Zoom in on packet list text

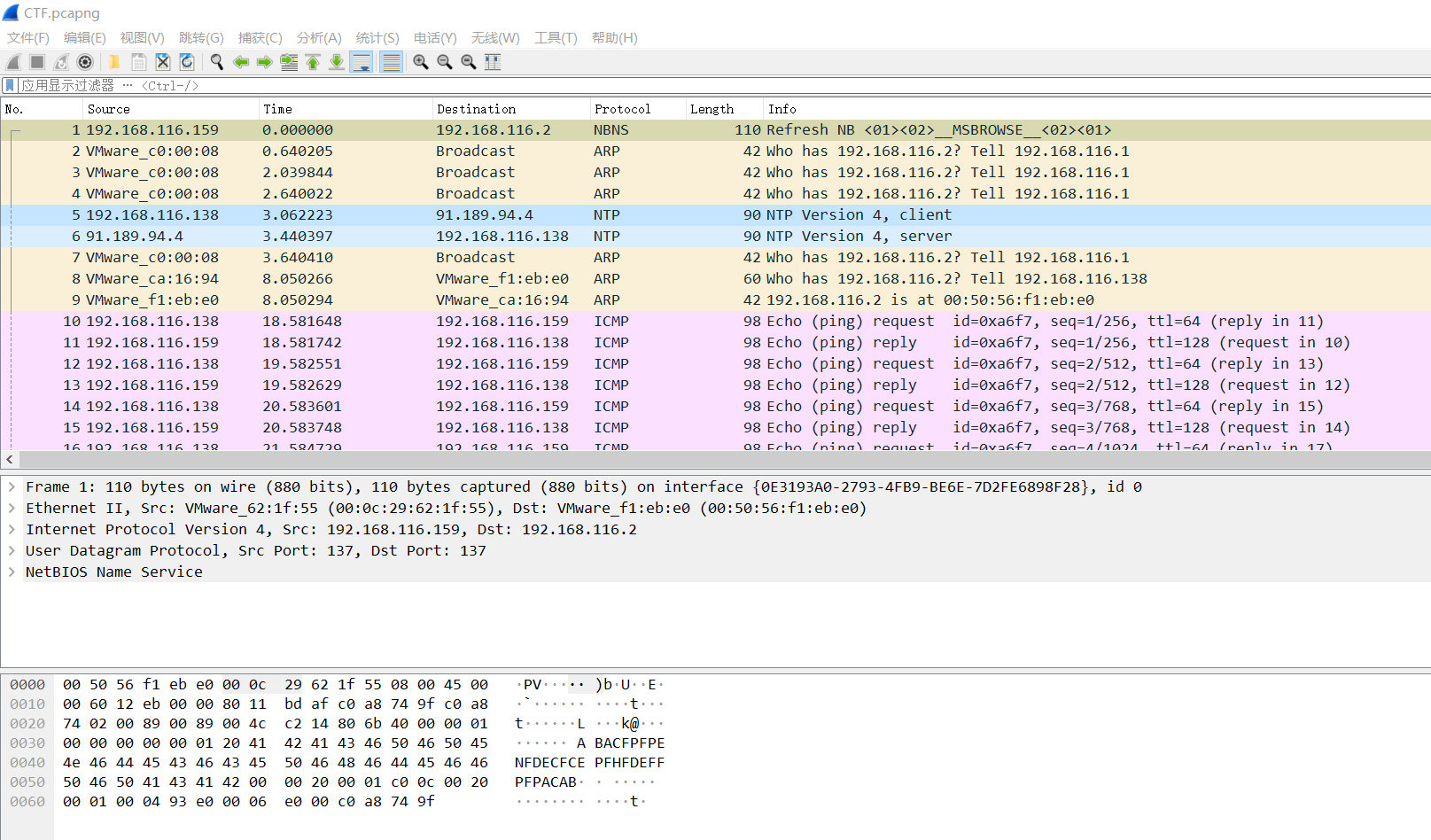[420, 62]
